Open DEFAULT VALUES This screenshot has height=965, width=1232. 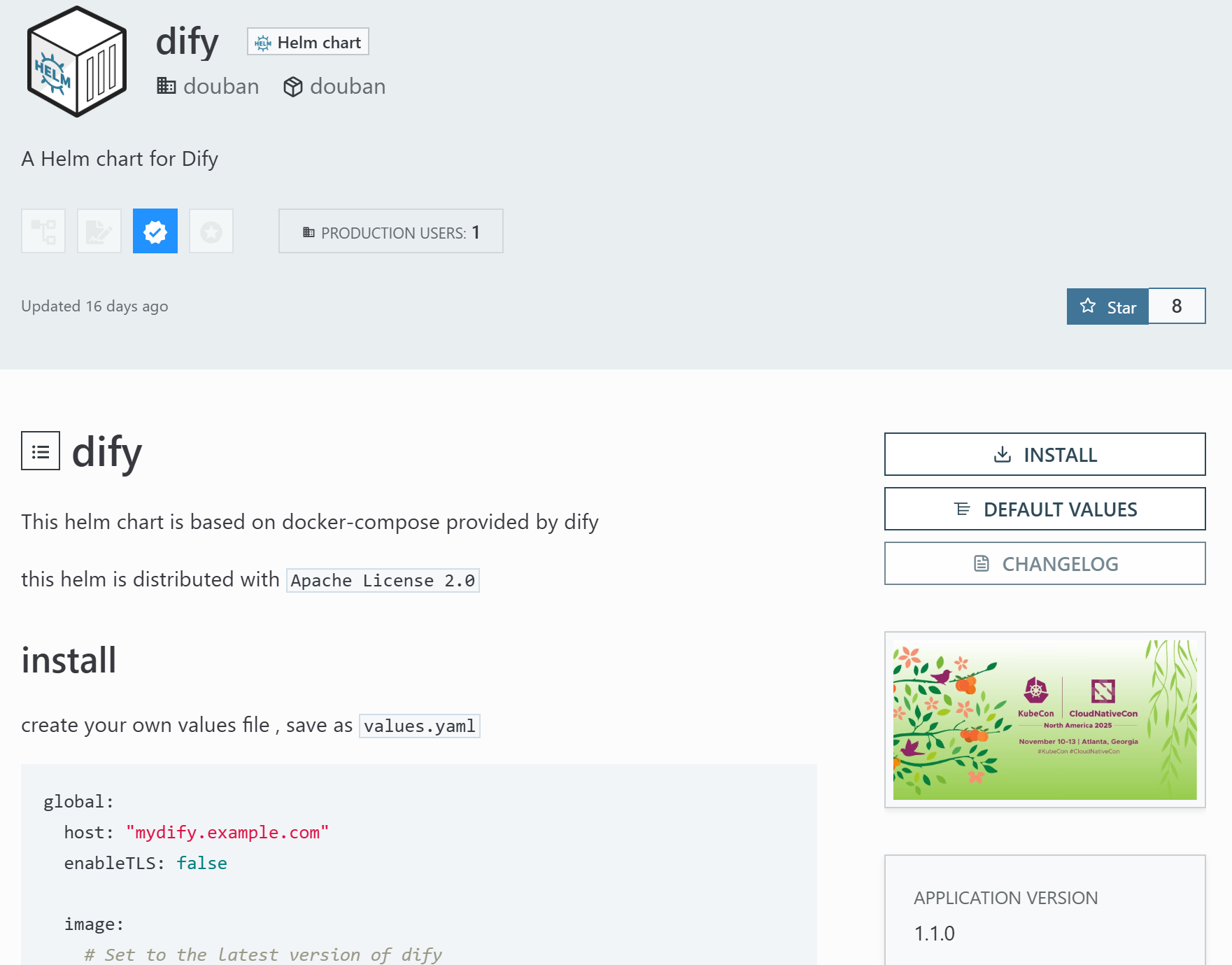tap(1045, 509)
